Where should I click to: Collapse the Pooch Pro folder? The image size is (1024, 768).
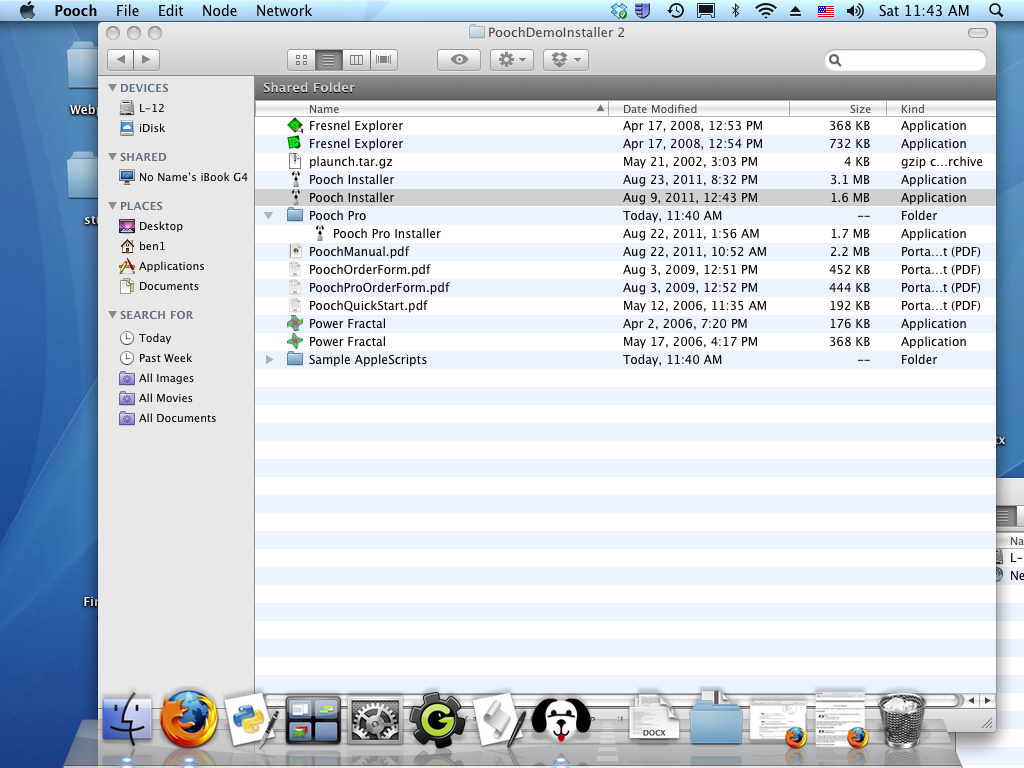268,216
